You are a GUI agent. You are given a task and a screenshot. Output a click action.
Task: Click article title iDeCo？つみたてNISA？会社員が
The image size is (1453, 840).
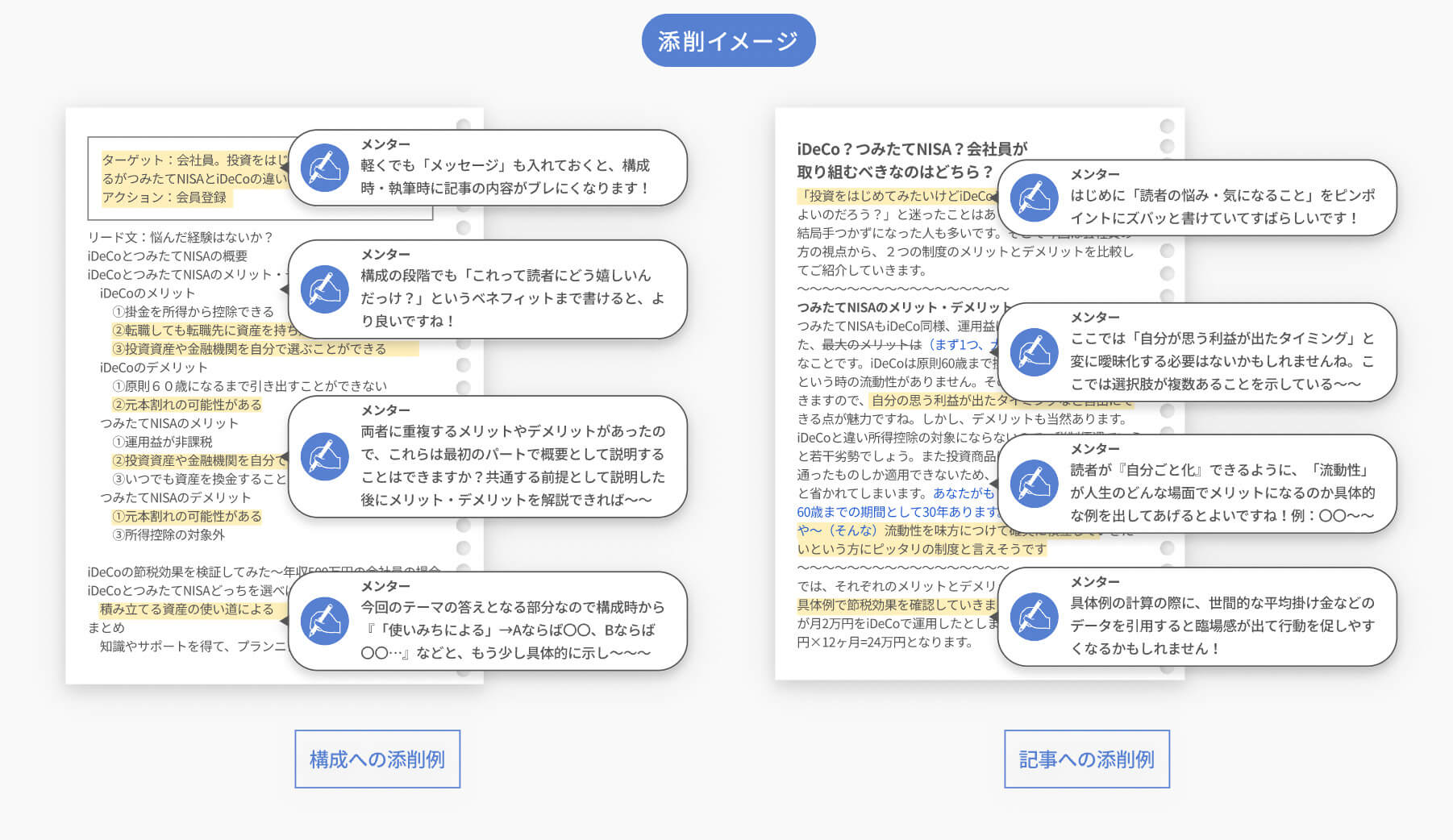911,149
